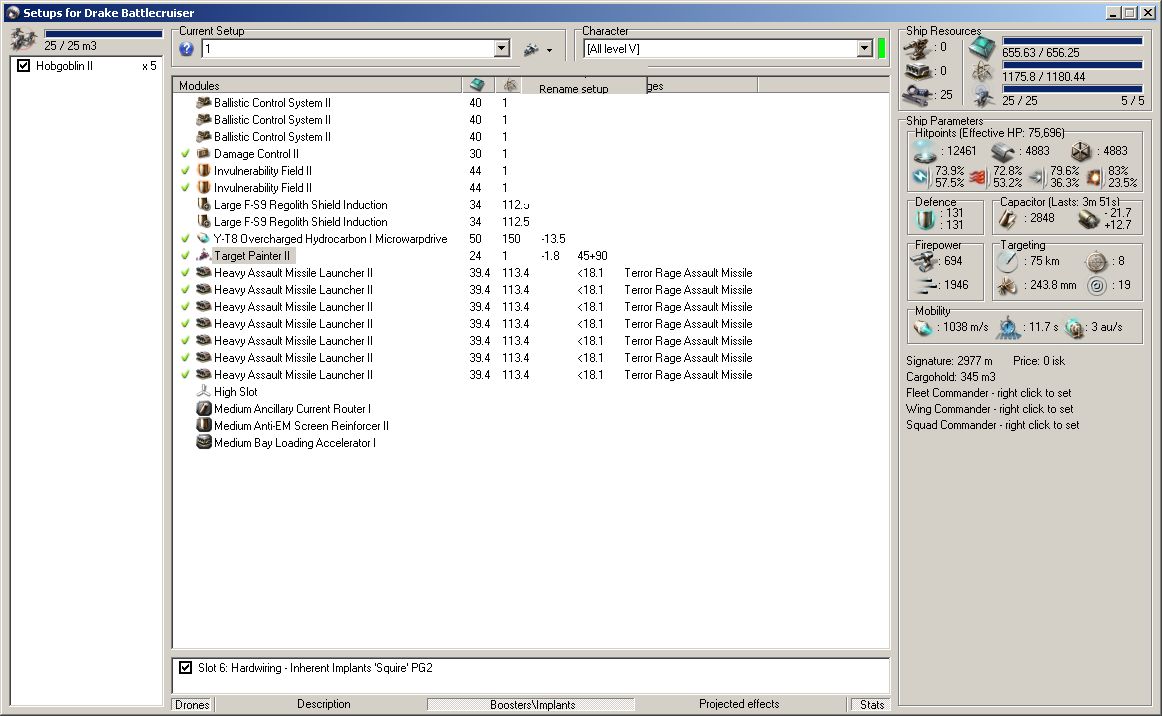Open the Current Setup dropdown arrow

pyautogui.click(x=502, y=49)
